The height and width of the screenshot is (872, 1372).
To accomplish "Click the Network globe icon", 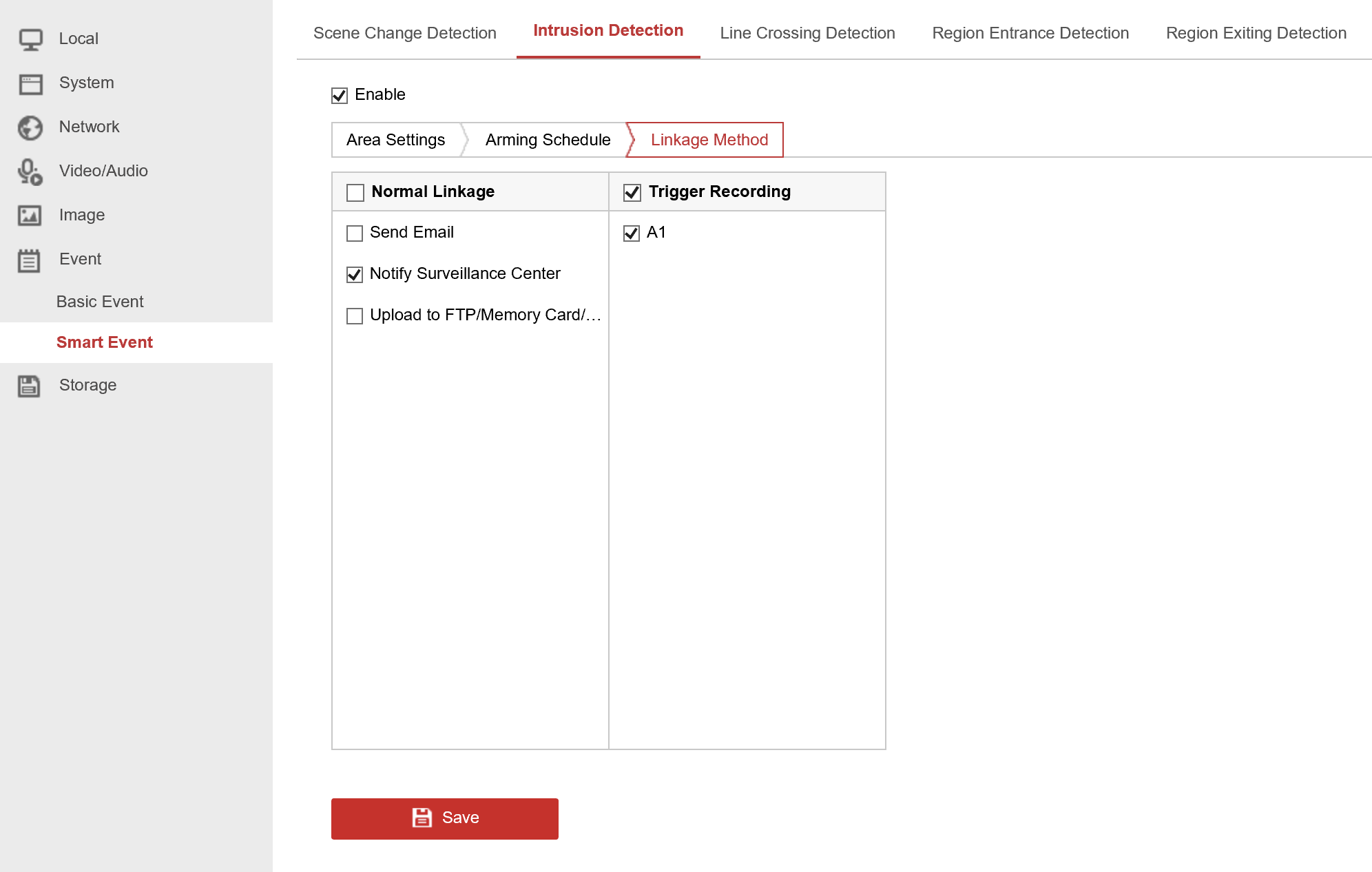I will tap(30, 127).
